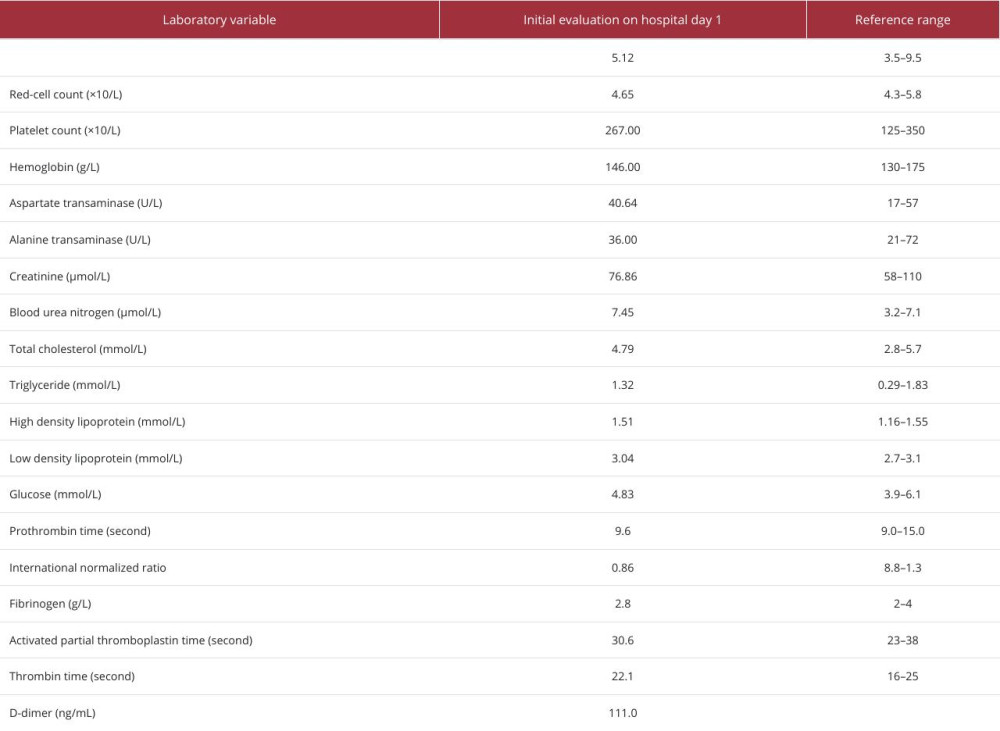The height and width of the screenshot is (731, 1000).
Task: Click the 'Platelet count (×10/L)' label
Action: point(65,130)
